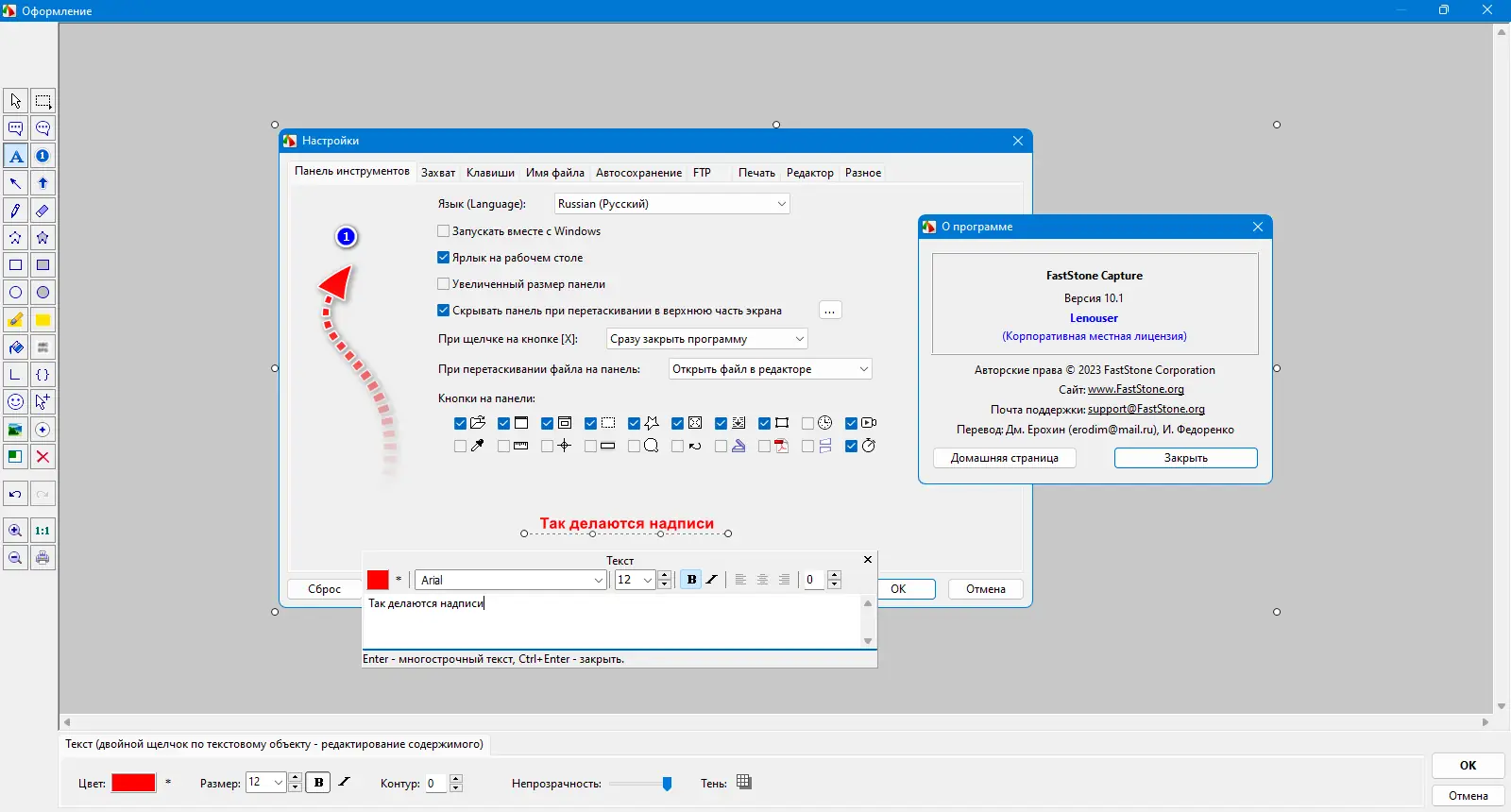Select the outlined rectangle tool
Screen dimensions: 1511x812
point(15,265)
